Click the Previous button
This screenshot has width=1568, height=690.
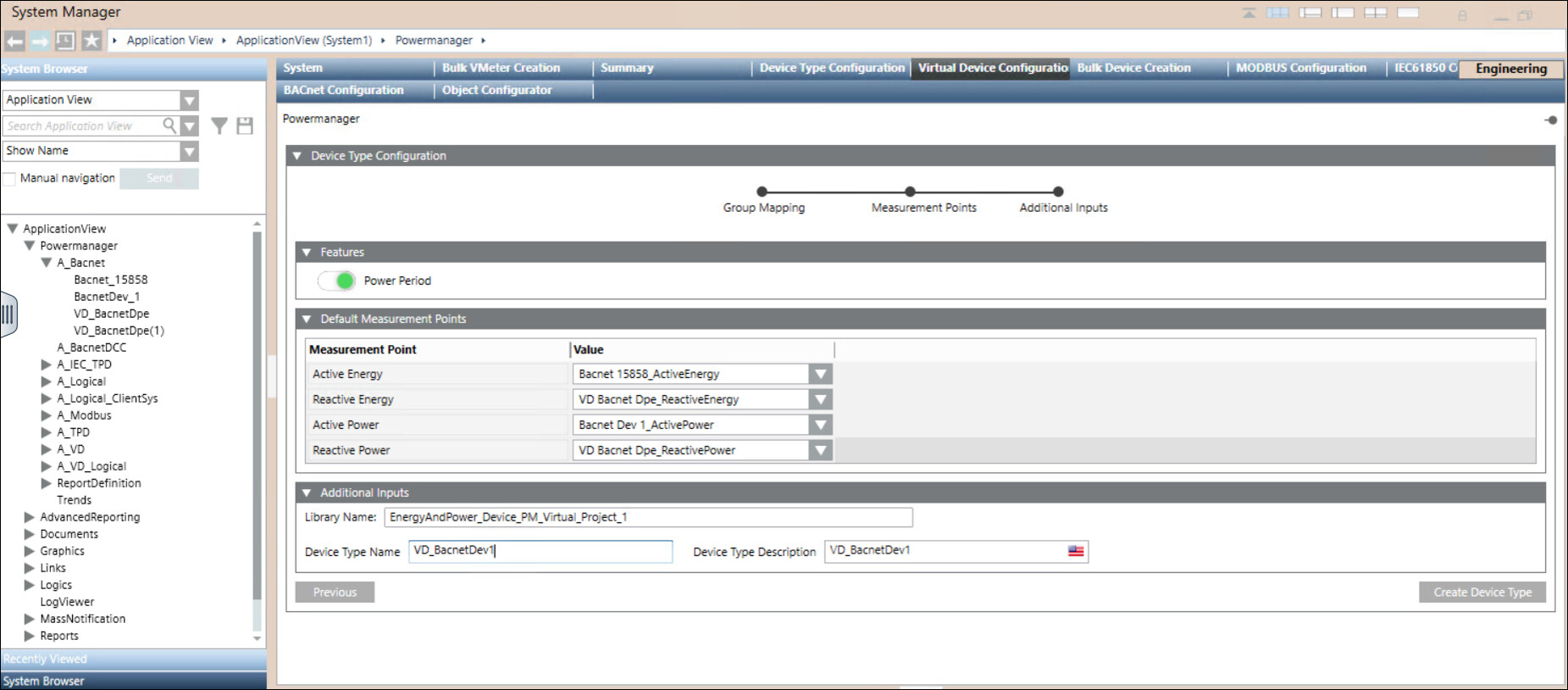click(x=335, y=593)
